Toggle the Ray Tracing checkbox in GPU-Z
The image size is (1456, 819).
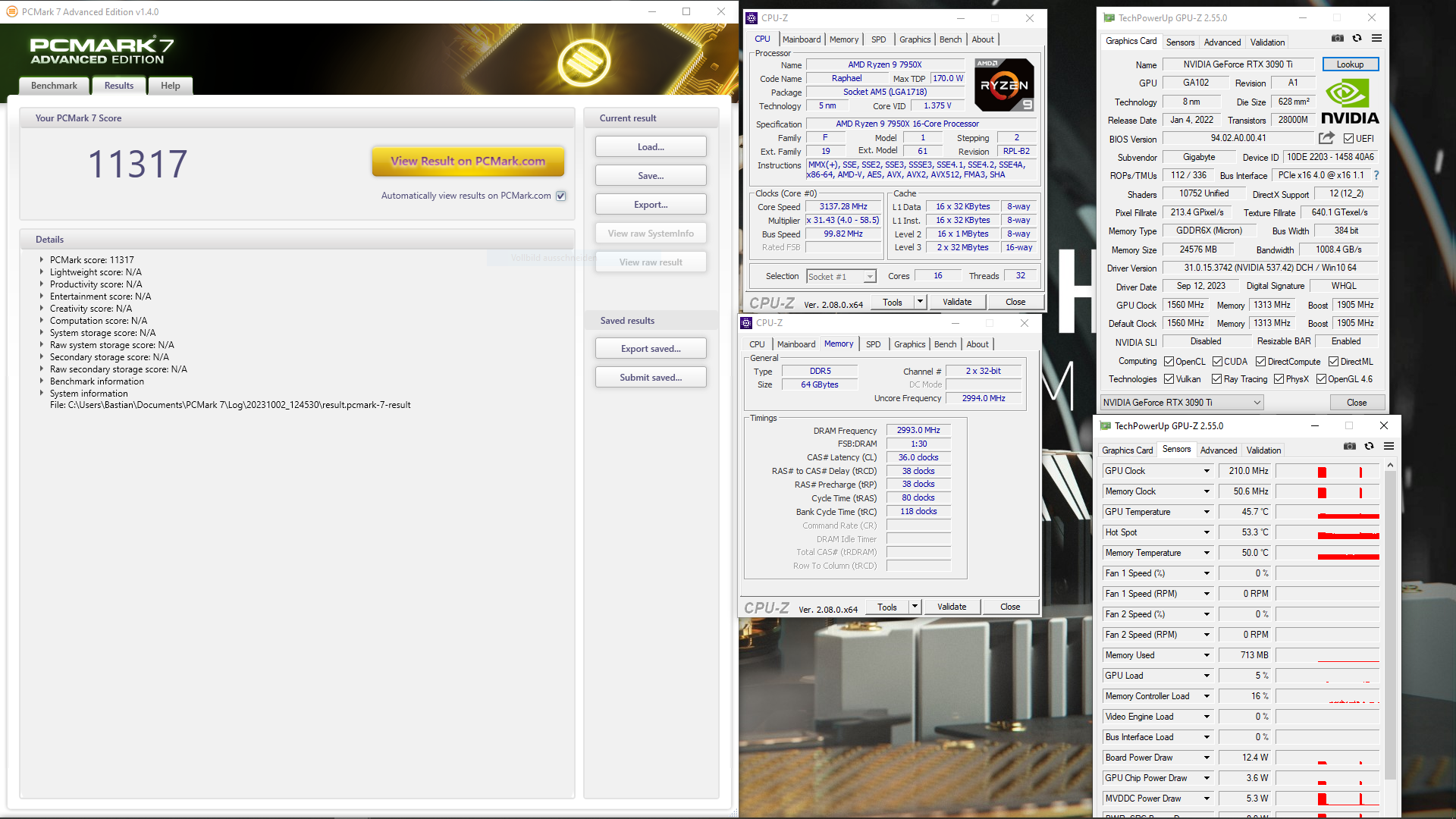[1216, 379]
